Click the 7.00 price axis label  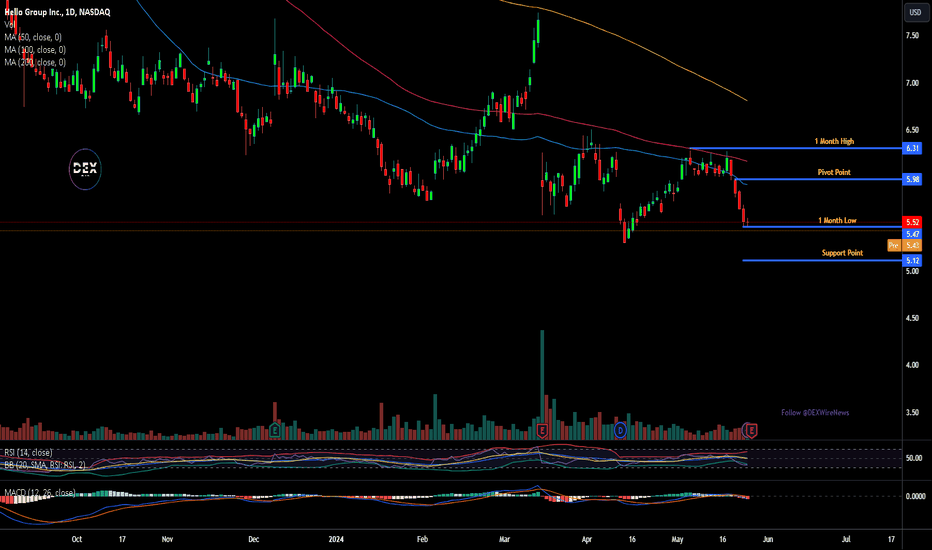912,83
